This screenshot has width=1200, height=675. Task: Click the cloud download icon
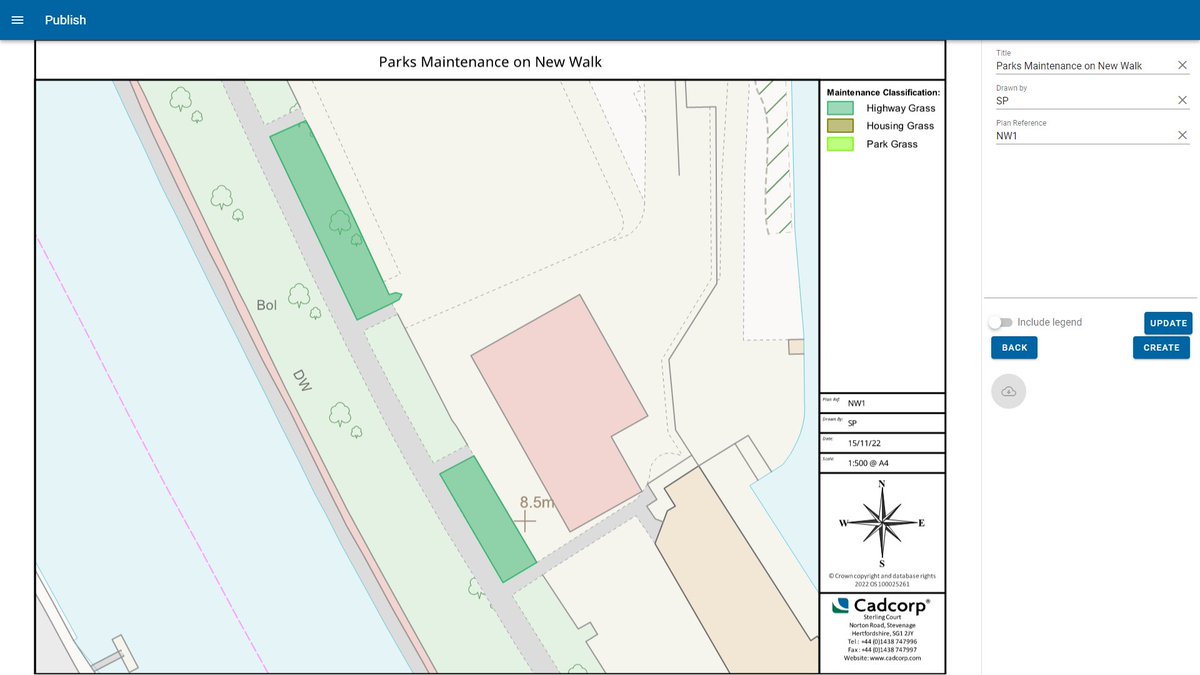click(x=1008, y=391)
